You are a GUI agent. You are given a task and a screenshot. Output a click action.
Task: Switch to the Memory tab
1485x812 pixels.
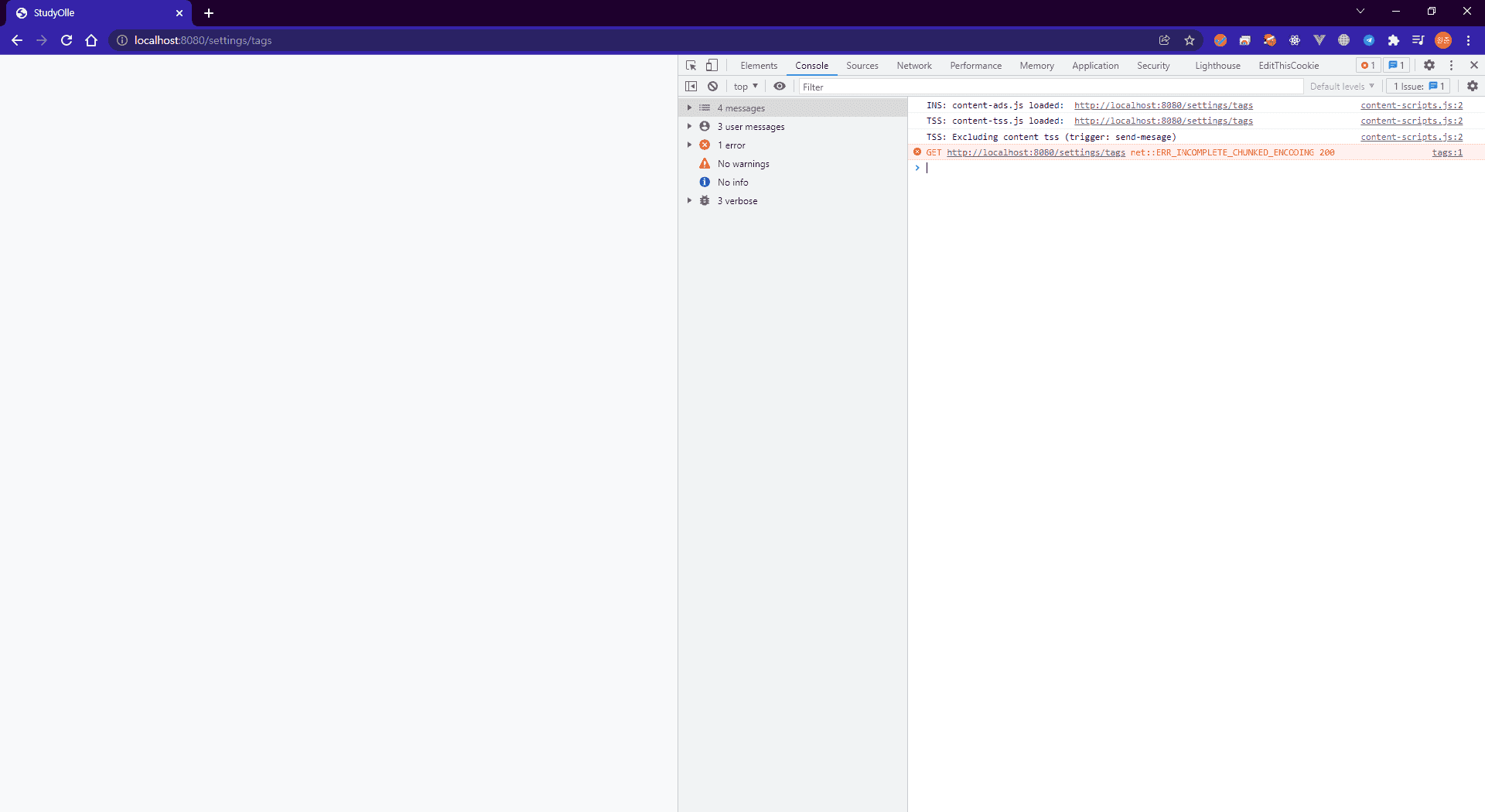pos(1037,66)
